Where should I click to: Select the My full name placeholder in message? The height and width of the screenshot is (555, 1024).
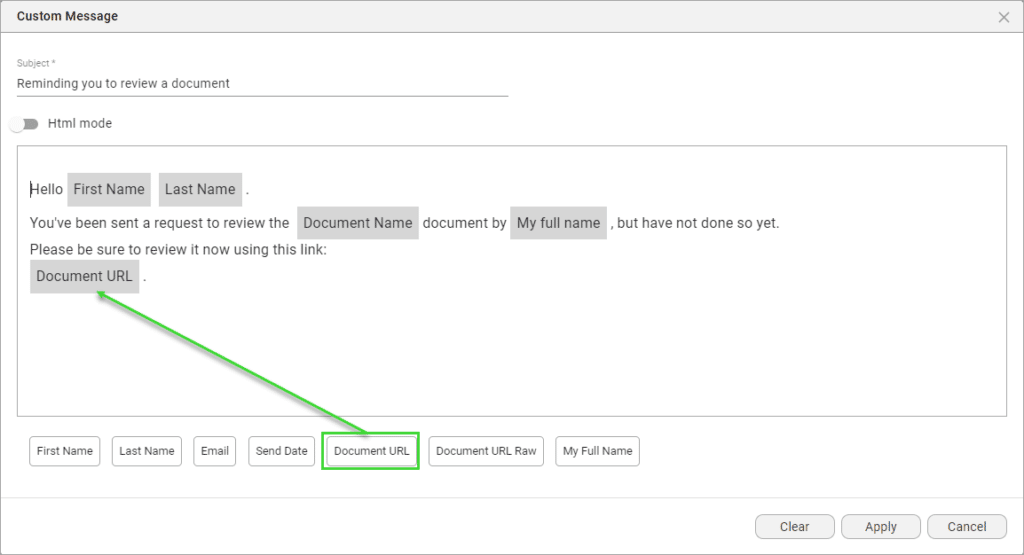[x=558, y=223]
